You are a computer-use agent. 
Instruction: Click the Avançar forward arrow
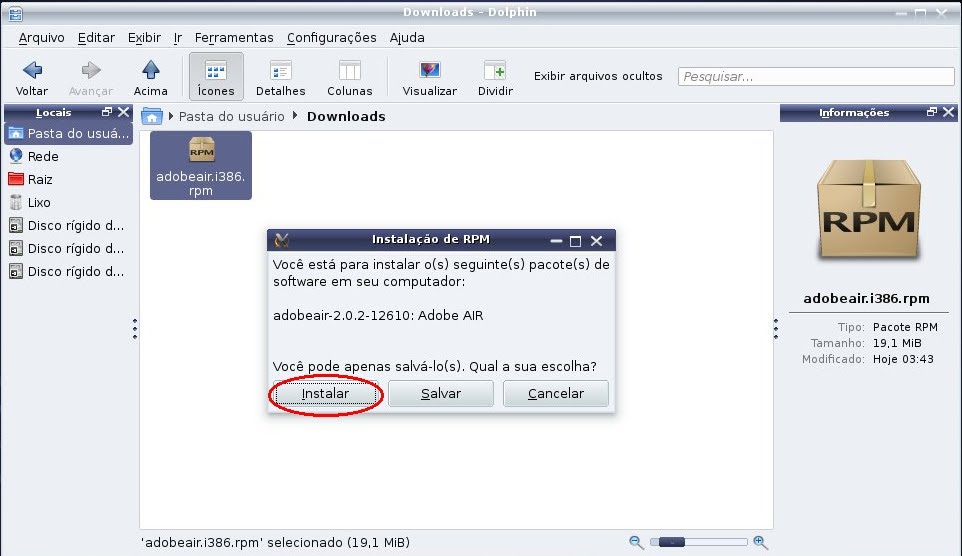click(x=91, y=77)
